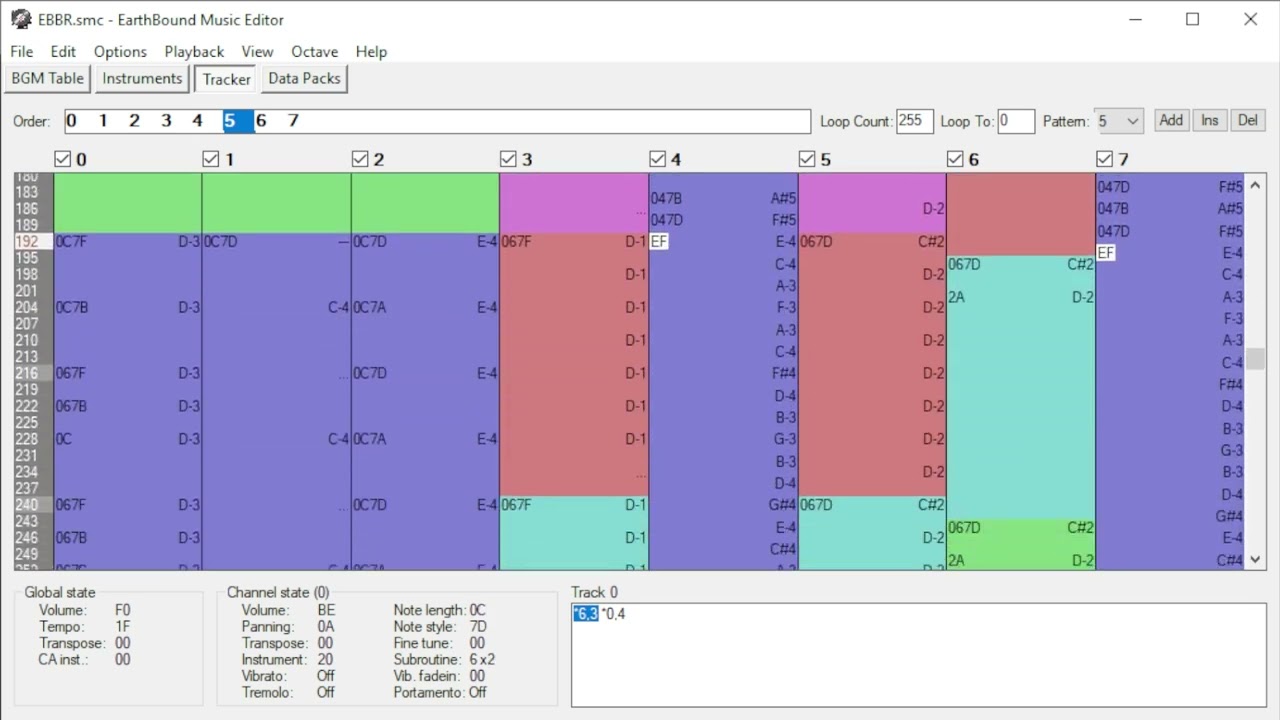The image size is (1280, 720).
Task: Click the Instrument value 20
Action: coord(325,660)
